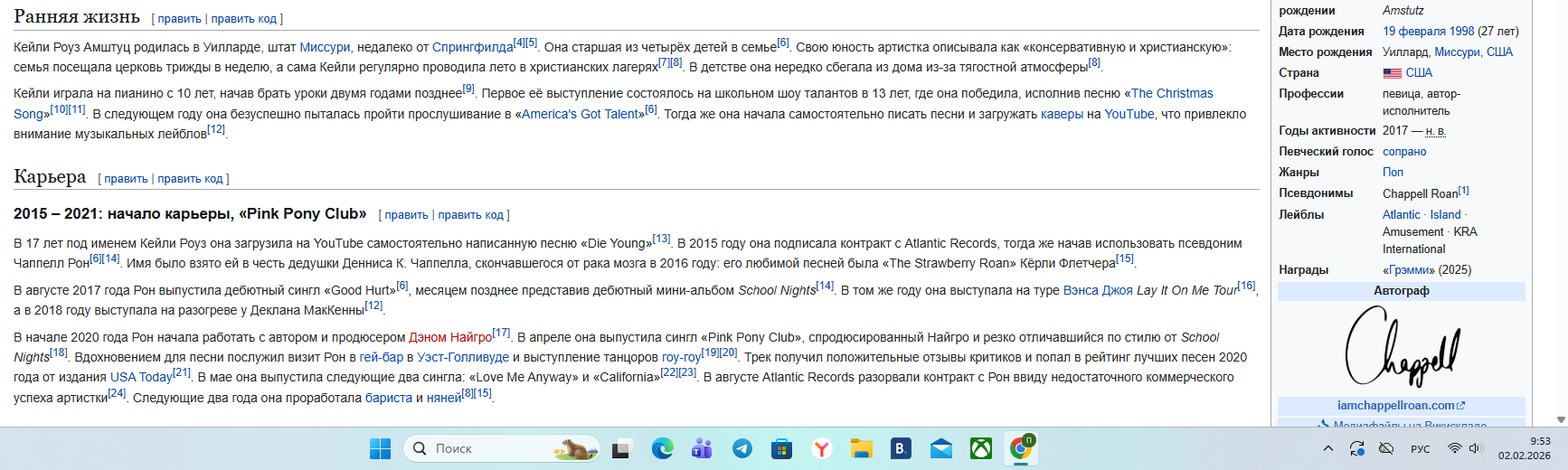1568x470 pixels.
Task: Click the taskbar Поиск search box
Action: click(502, 448)
